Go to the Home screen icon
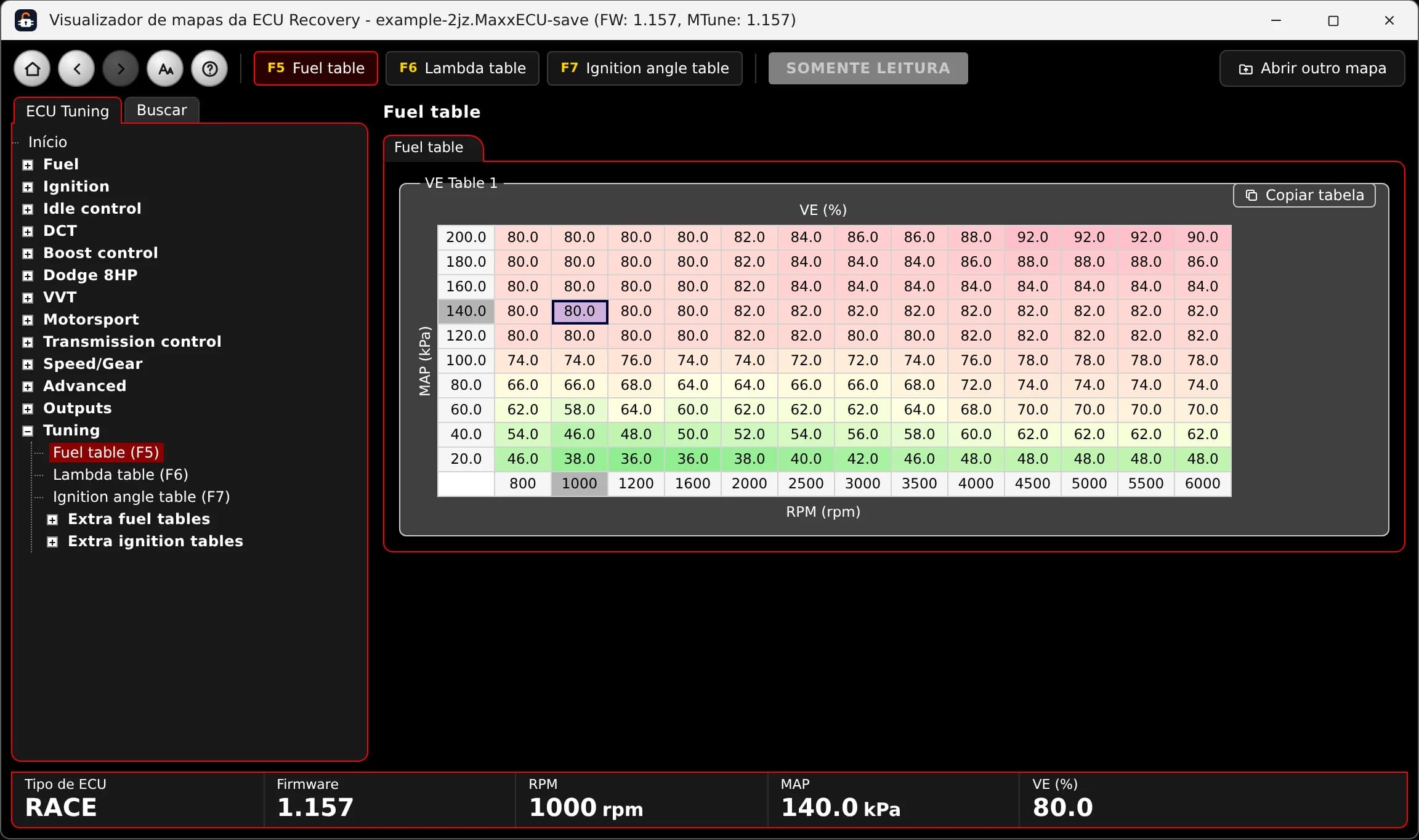 (x=33, y=68)
